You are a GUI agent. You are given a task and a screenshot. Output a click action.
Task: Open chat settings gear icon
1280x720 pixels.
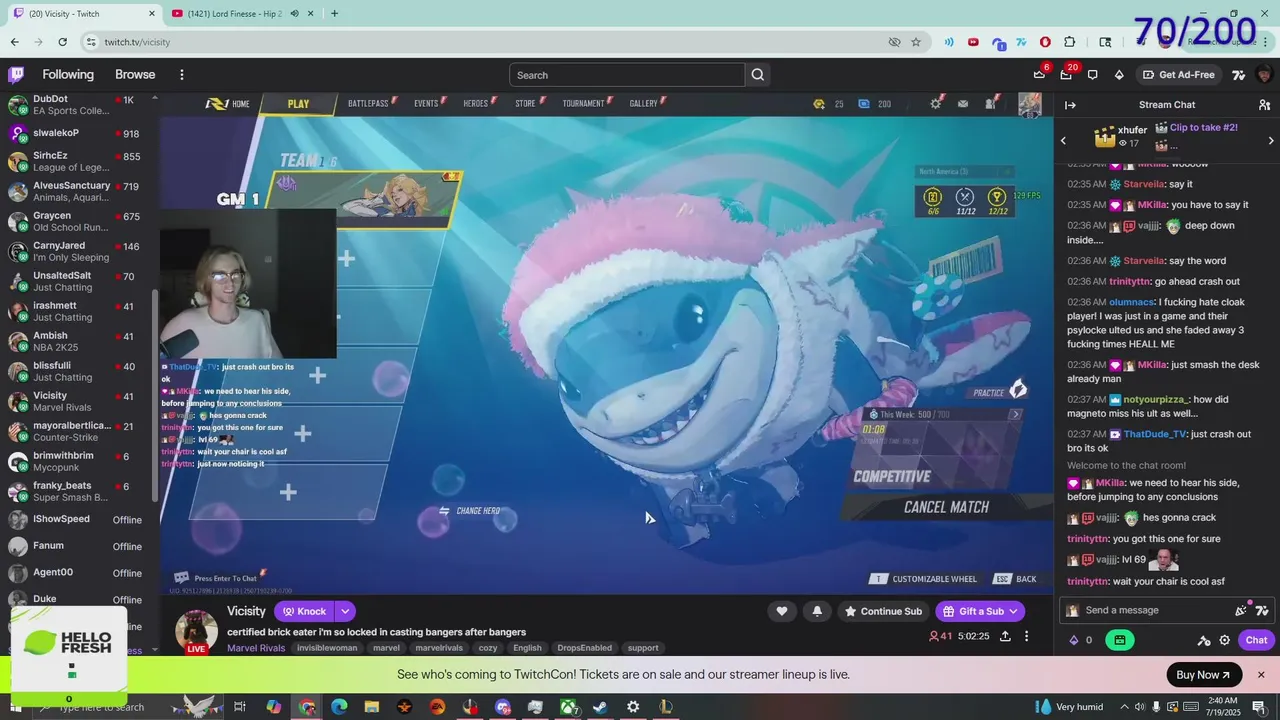coord(1224,640)
